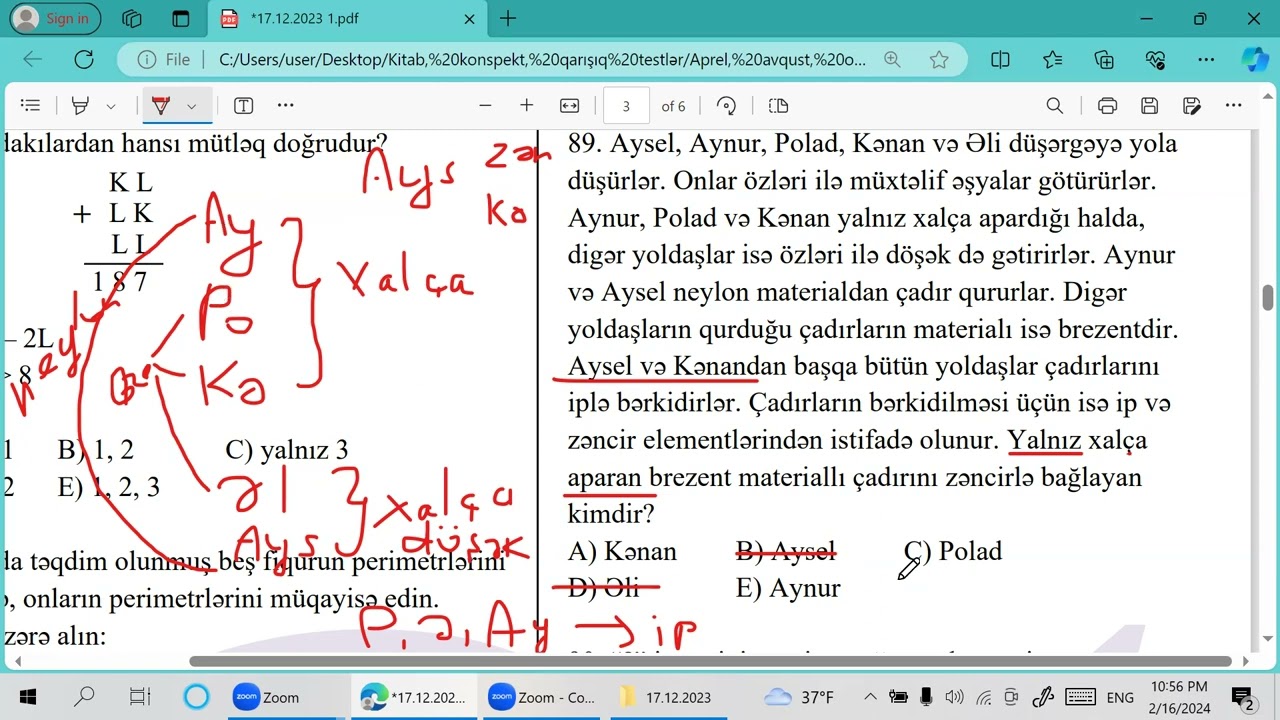
Task: Open the touch keyboard tray icon
Action: pyautogui.click(x=1081, y=697)
